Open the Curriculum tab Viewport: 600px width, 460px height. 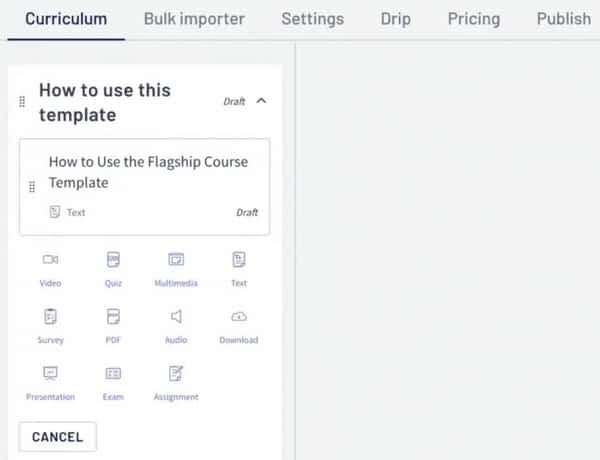(66, 19)
